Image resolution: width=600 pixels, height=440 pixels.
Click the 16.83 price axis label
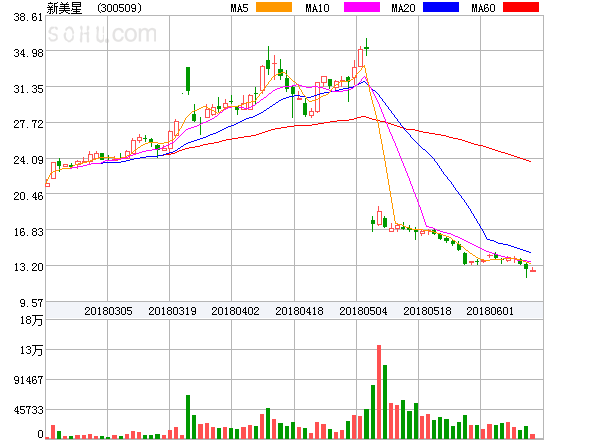coord(28,232)
